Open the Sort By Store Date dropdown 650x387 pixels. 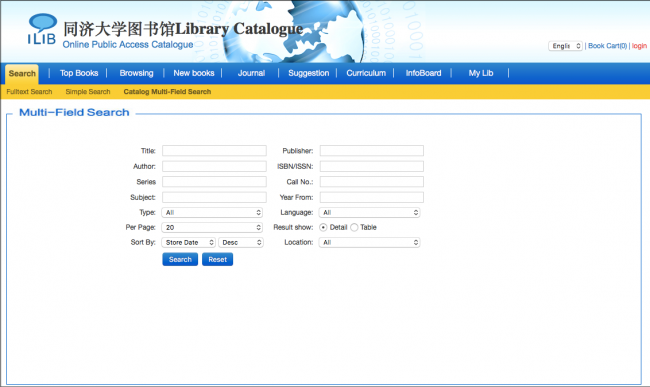point(188,242)
